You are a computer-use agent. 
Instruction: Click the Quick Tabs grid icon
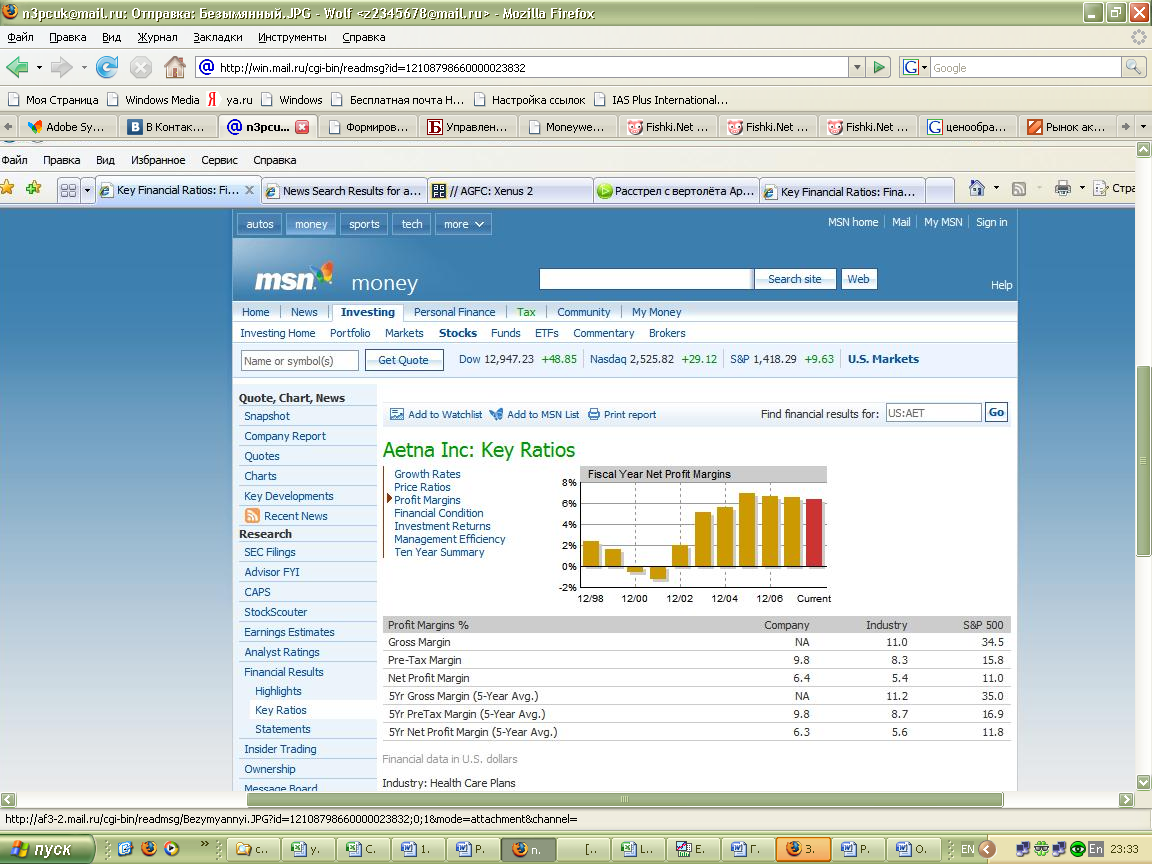click(x=68, y=190)
